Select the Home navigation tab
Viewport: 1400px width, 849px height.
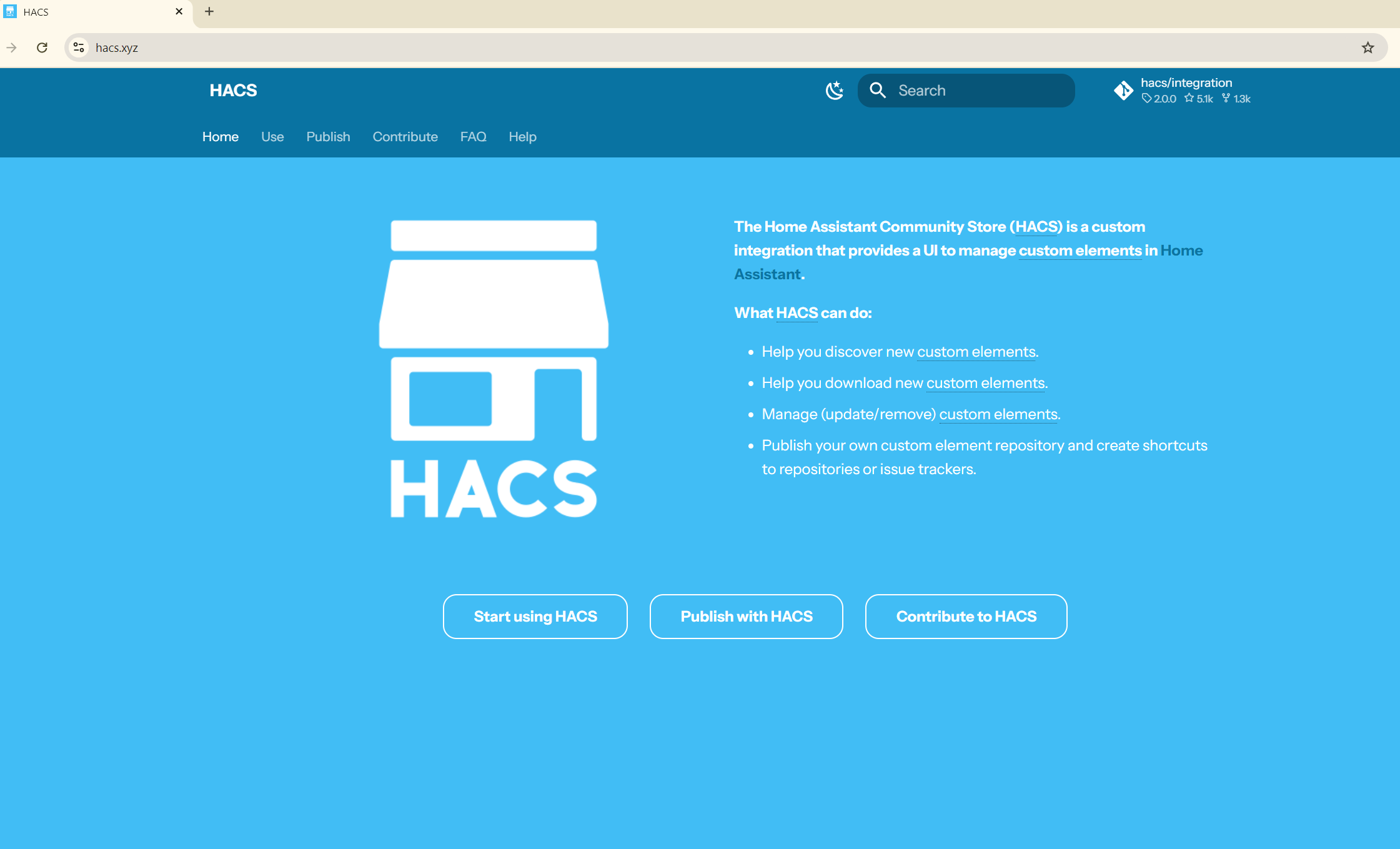pyautogui.click(x=221, y=137)
